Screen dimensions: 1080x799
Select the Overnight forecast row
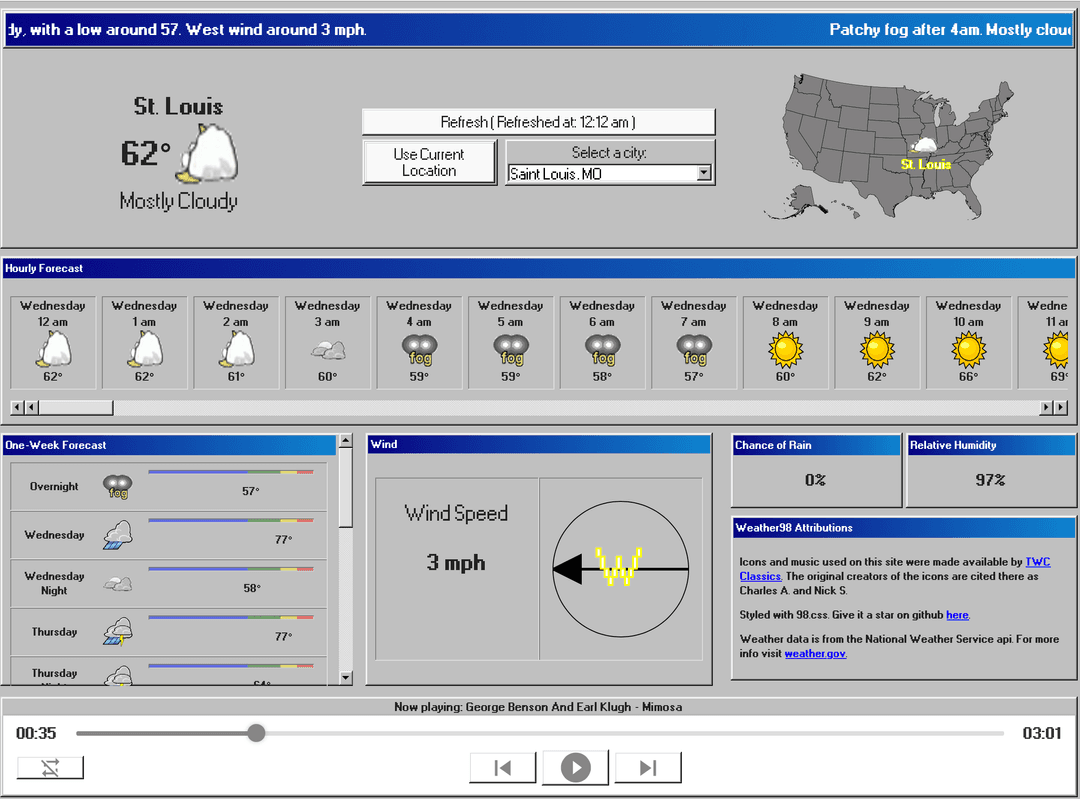[168, 487]
